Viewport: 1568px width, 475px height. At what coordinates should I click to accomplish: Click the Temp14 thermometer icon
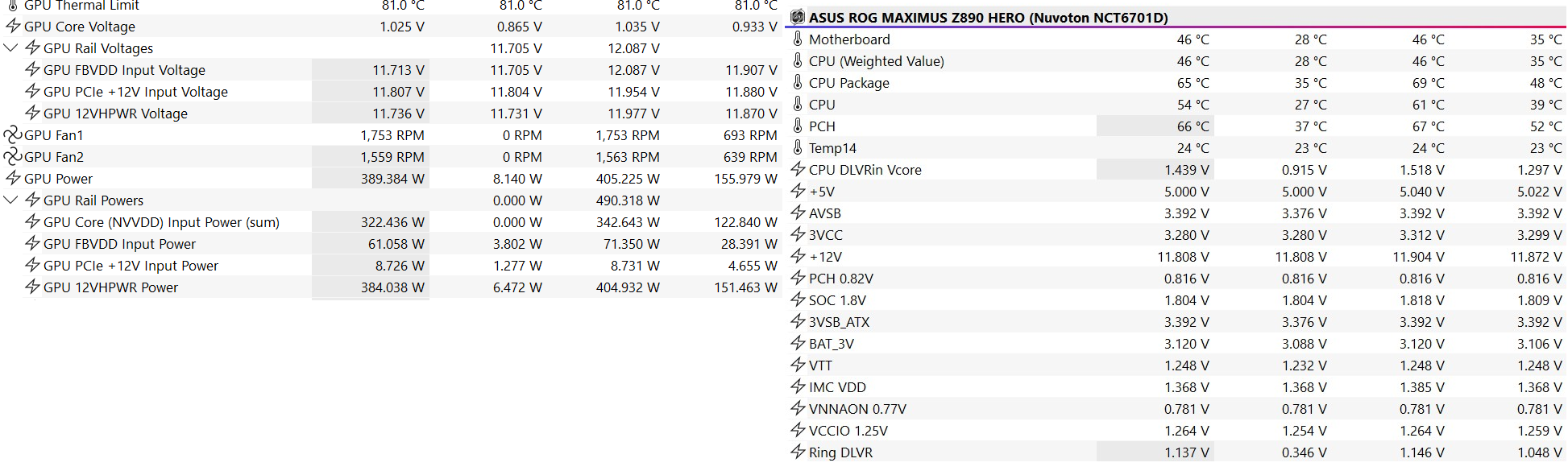pos(798,147)
